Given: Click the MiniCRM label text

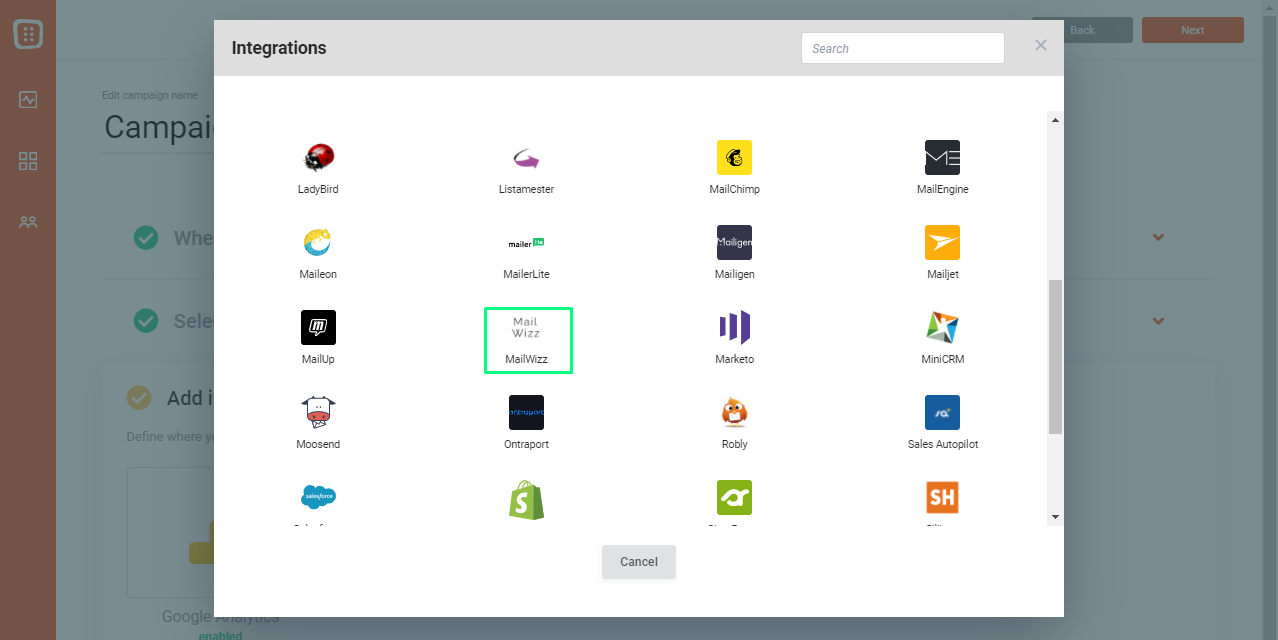Looking at the screenshot, I should [x=942, y=359].
